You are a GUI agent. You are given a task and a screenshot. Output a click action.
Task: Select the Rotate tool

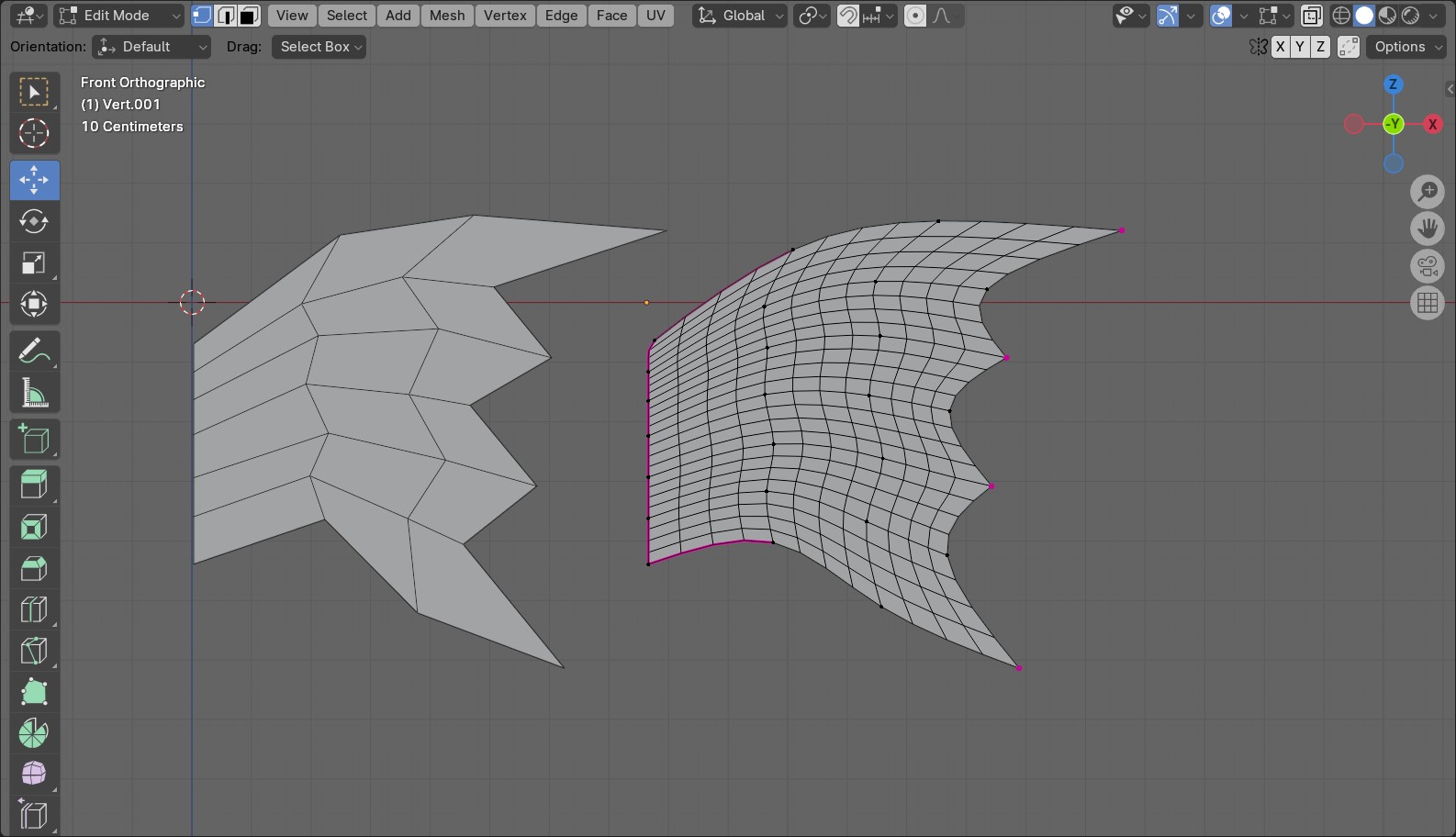tap(34, 221)
